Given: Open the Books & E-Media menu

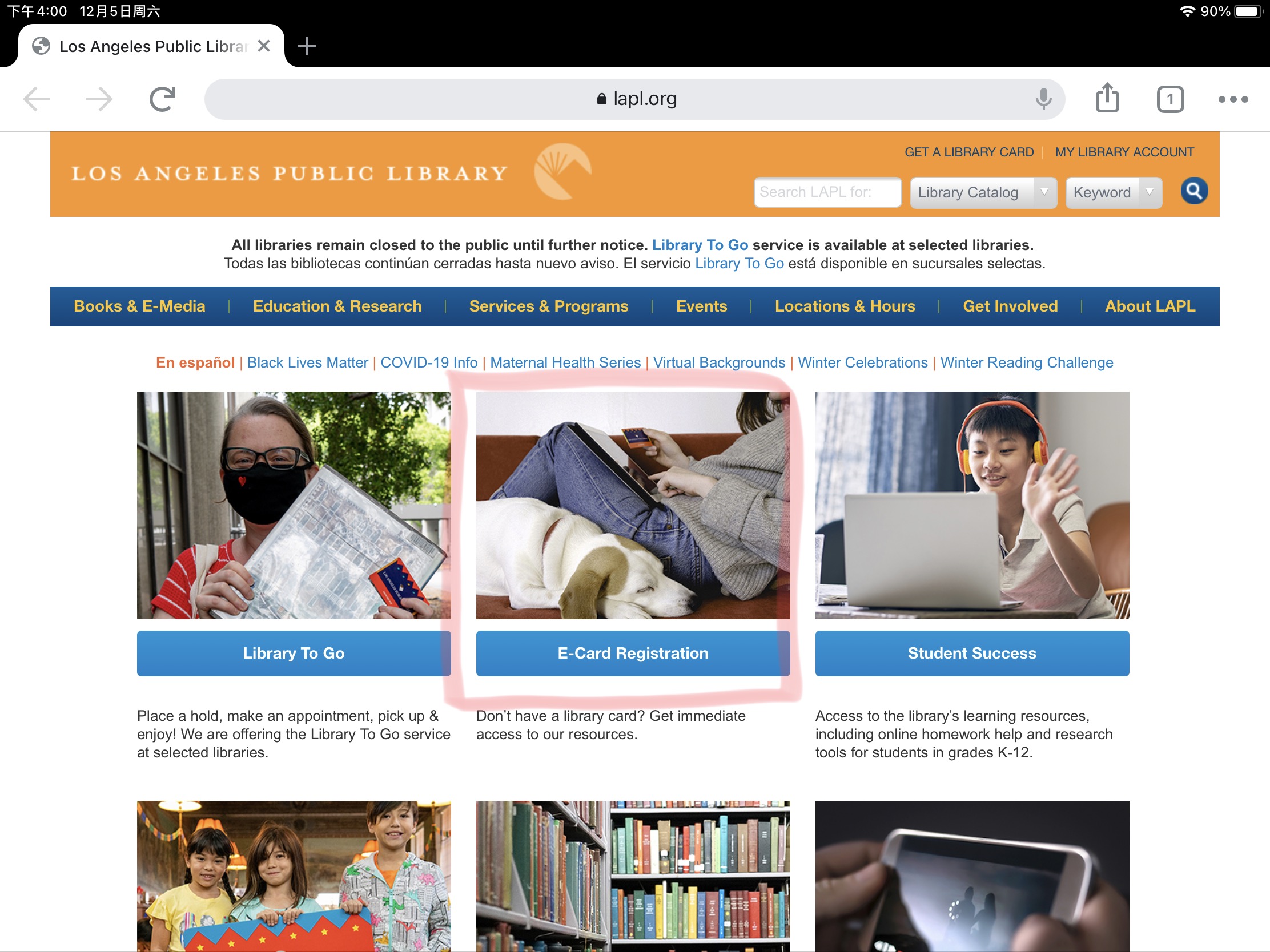Looking at the screenshot, I should tap(139, 306).
